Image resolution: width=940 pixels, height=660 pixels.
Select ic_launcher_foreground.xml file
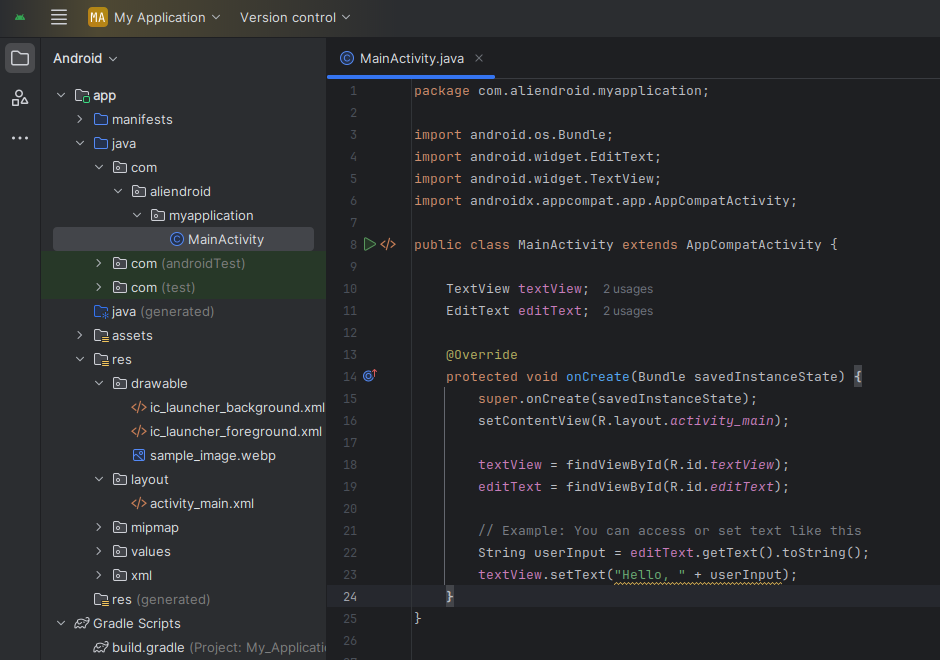tap(236, 432)
